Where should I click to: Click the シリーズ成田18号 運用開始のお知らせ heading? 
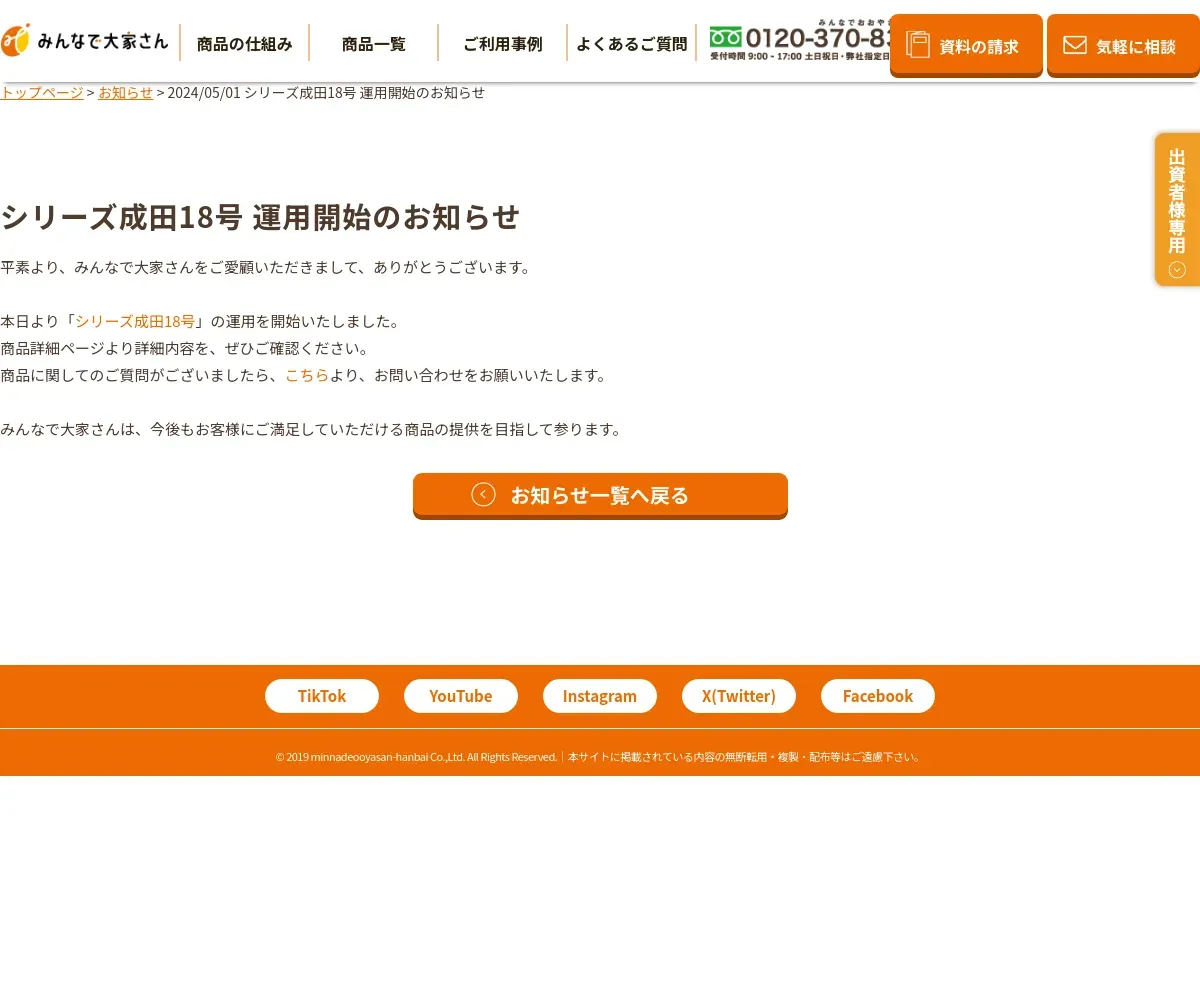(260, 217)
